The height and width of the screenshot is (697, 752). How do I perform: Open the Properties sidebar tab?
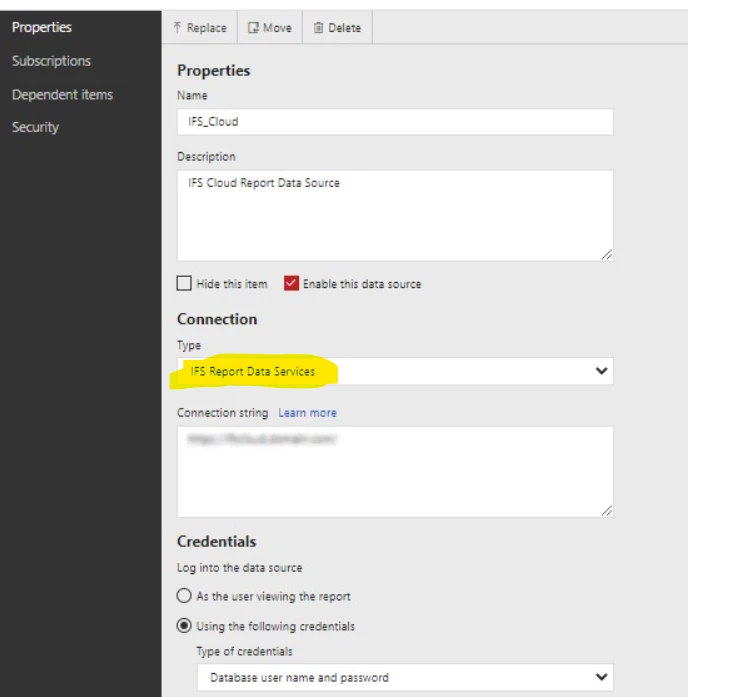pyautogui.click(x=42, y=27)
